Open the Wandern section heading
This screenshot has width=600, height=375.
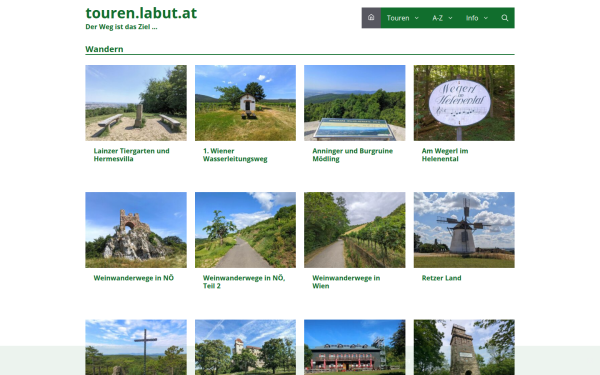coord(104,49)
